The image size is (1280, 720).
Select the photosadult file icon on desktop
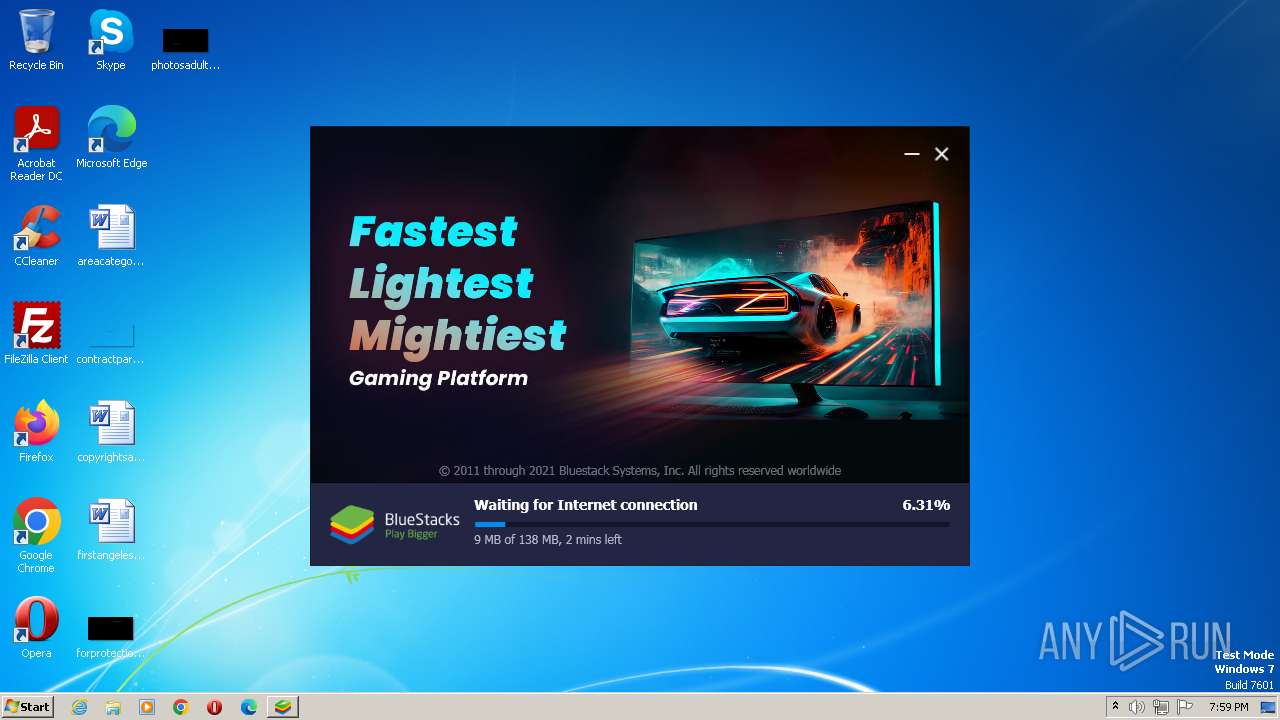pyautogui.click(x=185, y=49)
